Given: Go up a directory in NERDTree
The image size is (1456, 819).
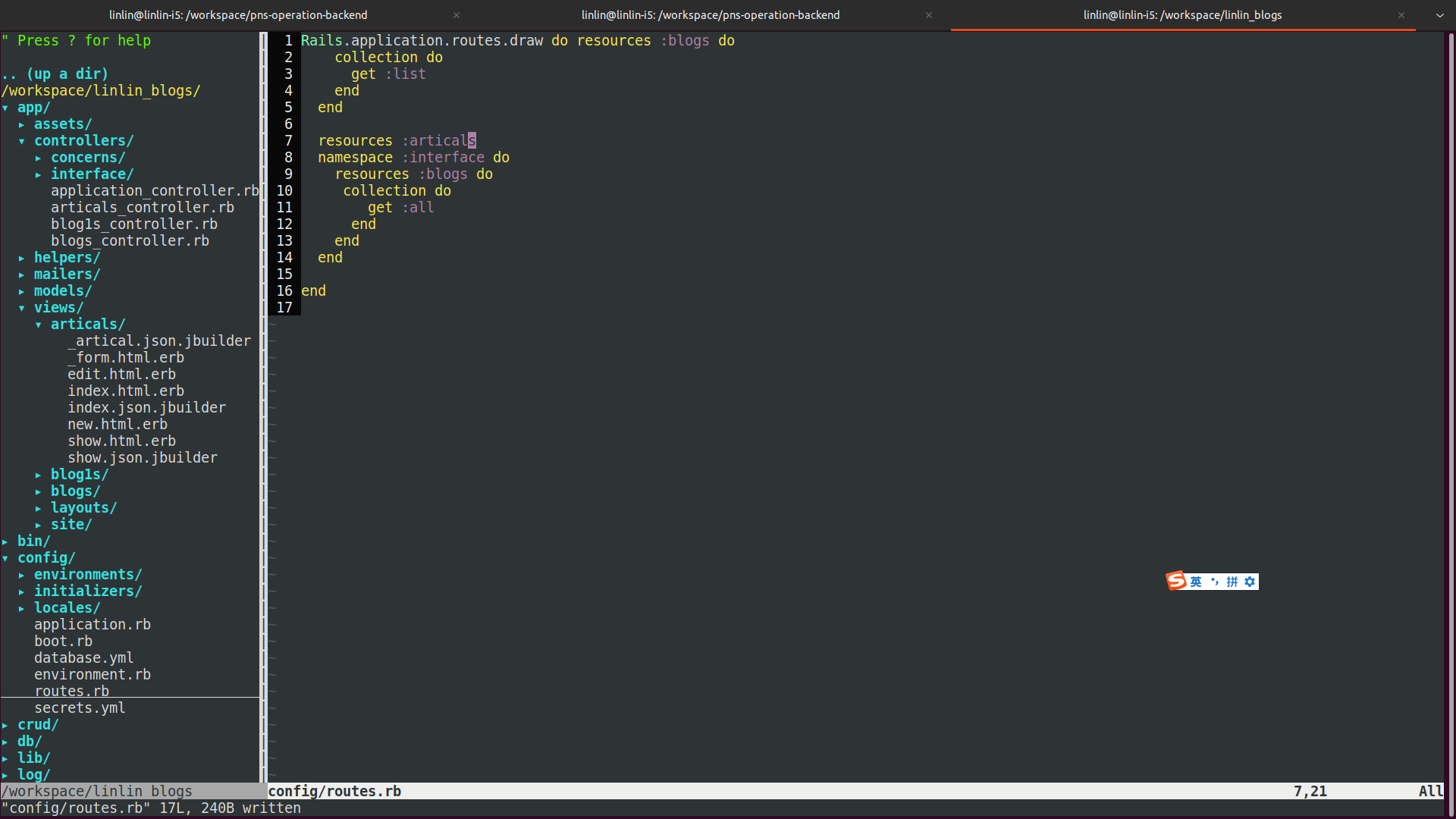Looking at the screenshot, I should 55,74.
